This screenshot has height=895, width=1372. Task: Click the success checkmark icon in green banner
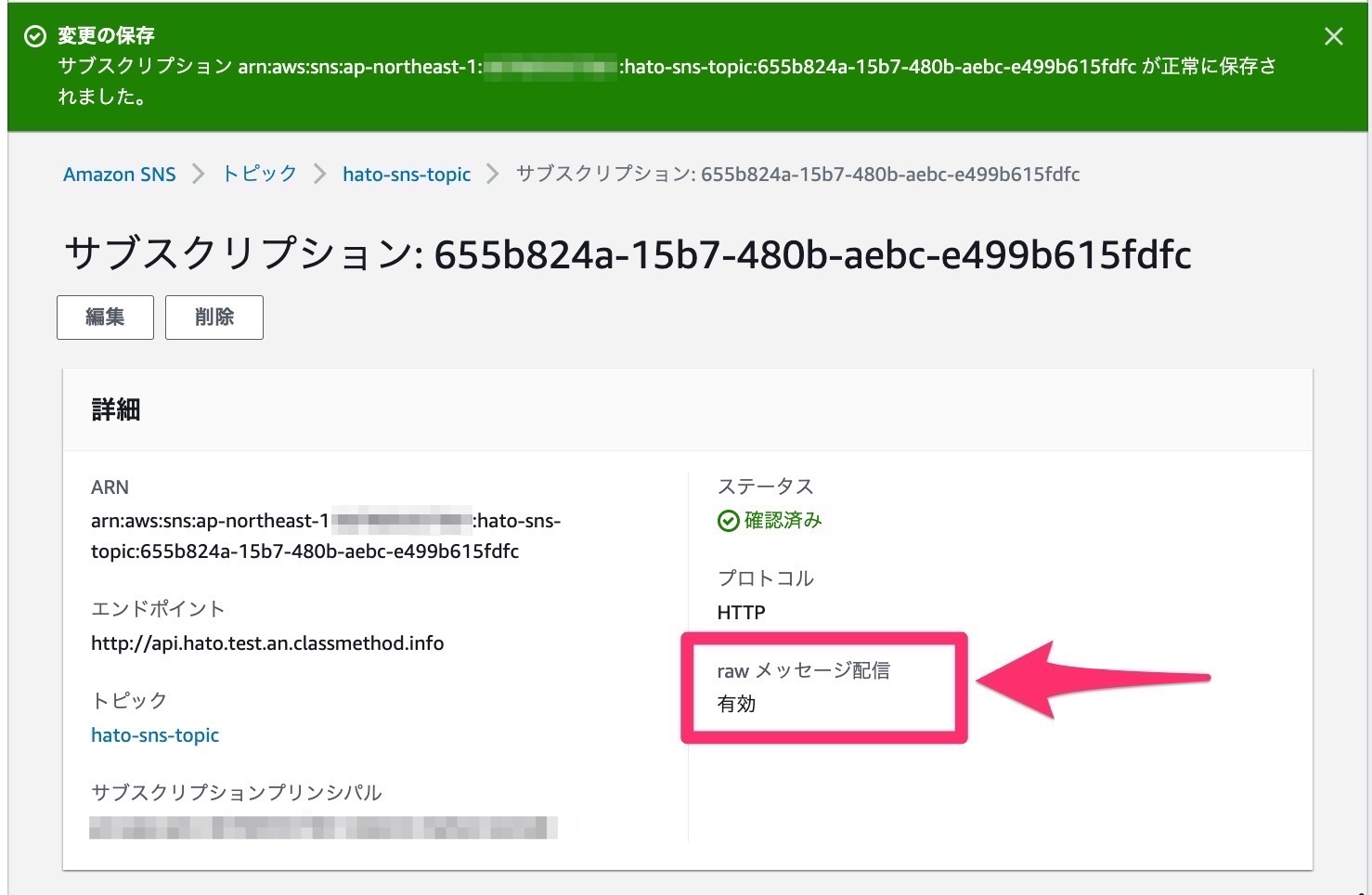coord(34,35)
